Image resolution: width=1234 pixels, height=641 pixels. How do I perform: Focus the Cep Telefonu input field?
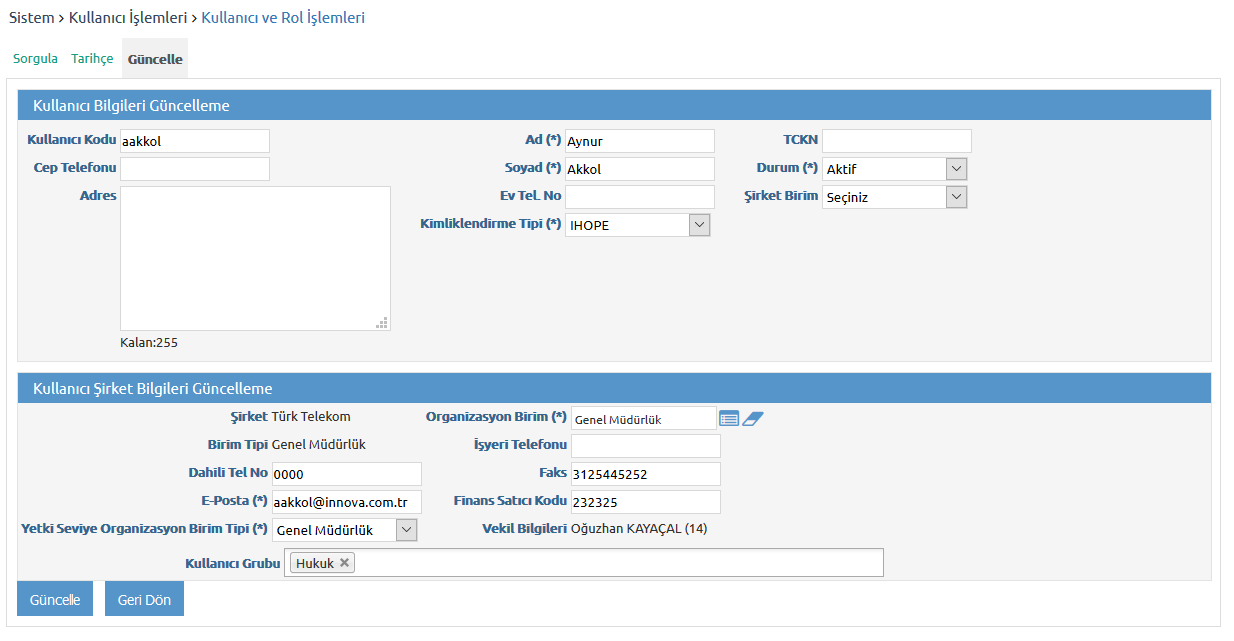pos(195,169)
